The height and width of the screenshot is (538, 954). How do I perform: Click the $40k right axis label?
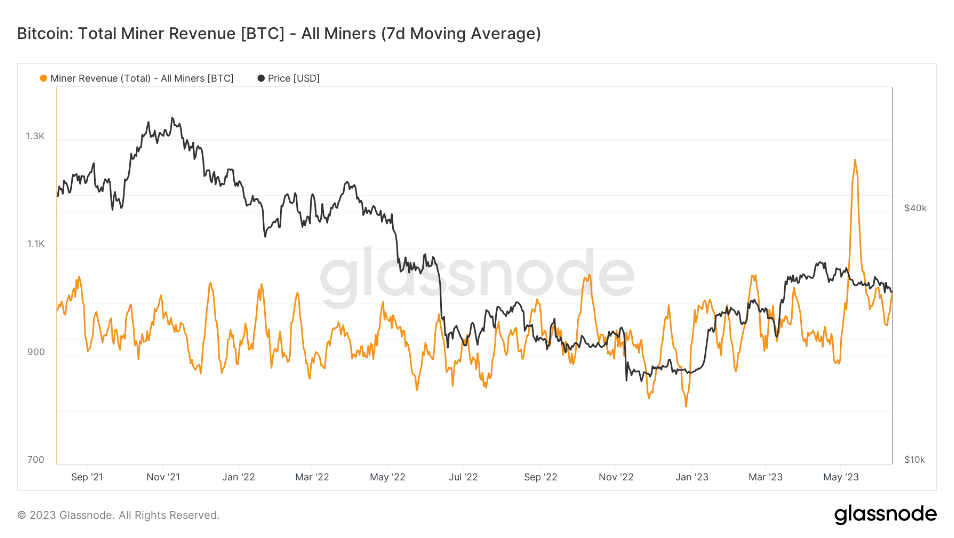pos(915,208)
